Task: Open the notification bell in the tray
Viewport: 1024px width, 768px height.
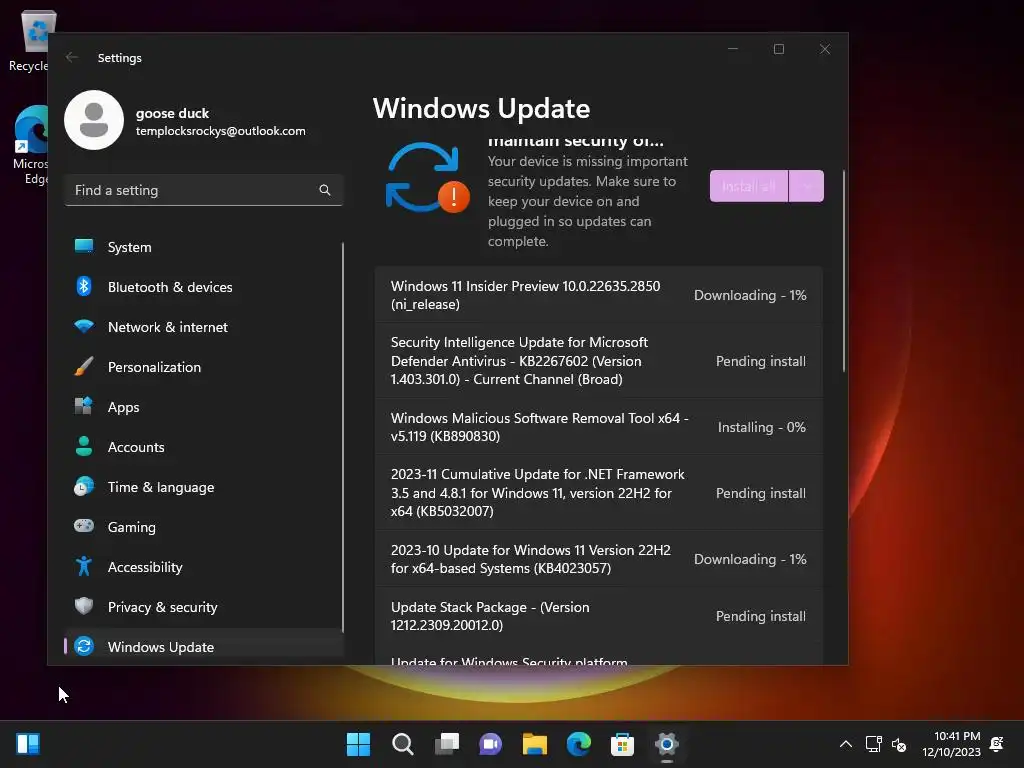Action: click(x=997, y=744)
